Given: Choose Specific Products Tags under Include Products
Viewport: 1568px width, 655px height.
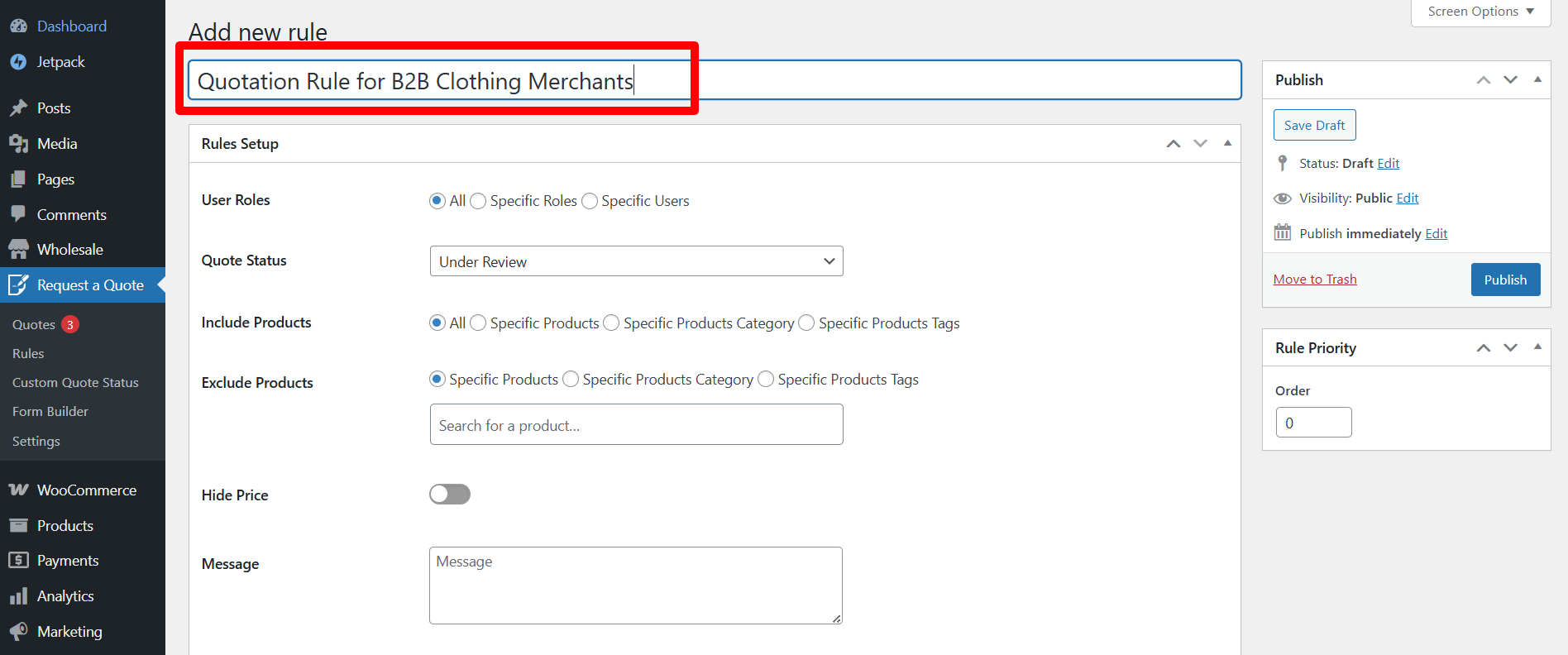Looking at the screenshot, I should [x=806, y=323].
